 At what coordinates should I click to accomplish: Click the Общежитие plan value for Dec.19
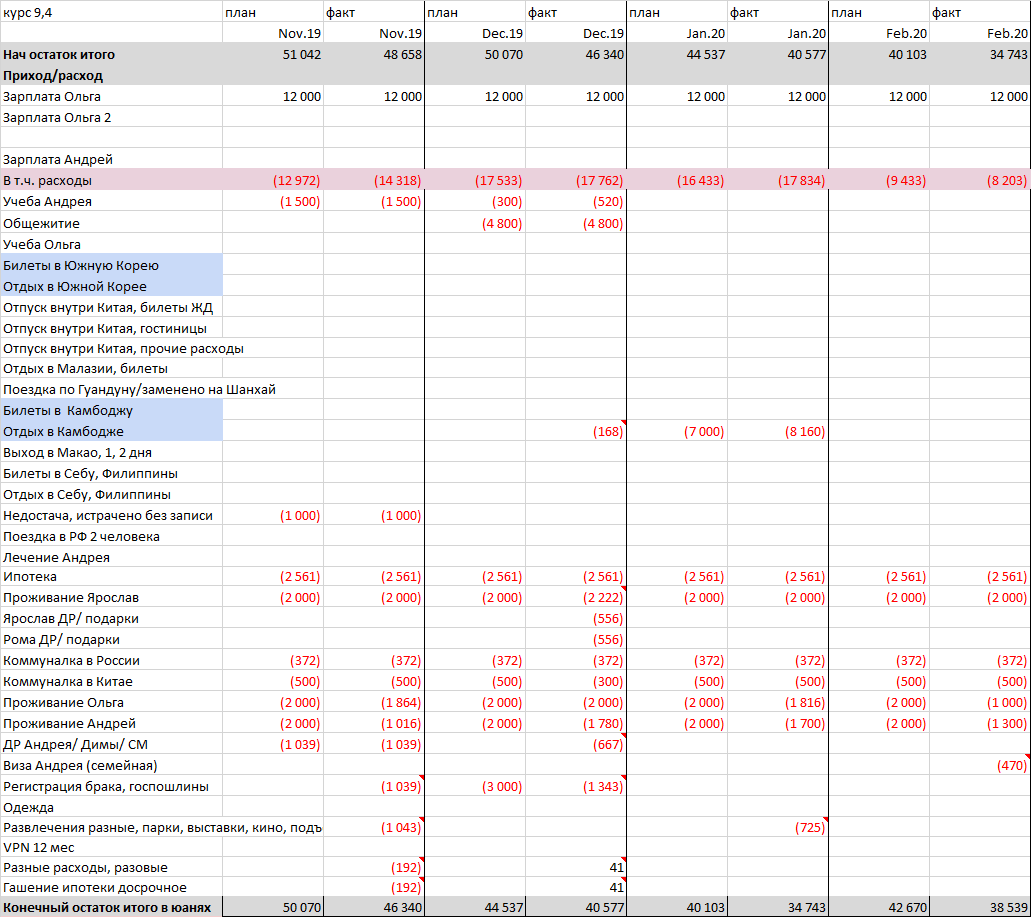point(502,223)
